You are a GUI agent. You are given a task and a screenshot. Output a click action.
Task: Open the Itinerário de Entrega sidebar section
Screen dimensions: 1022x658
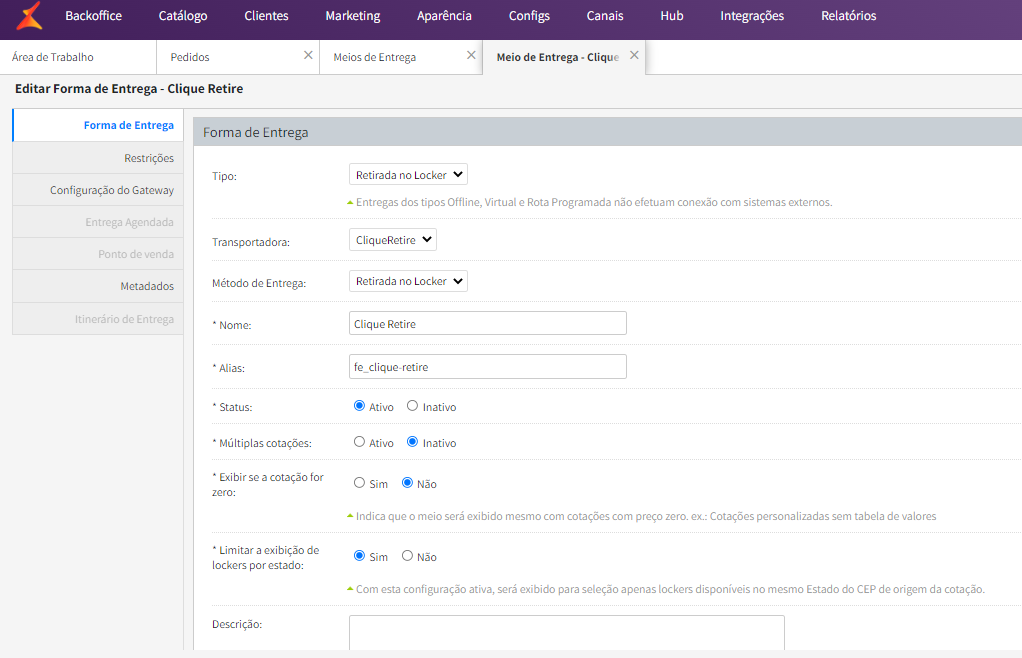click(x=98, y=319)
